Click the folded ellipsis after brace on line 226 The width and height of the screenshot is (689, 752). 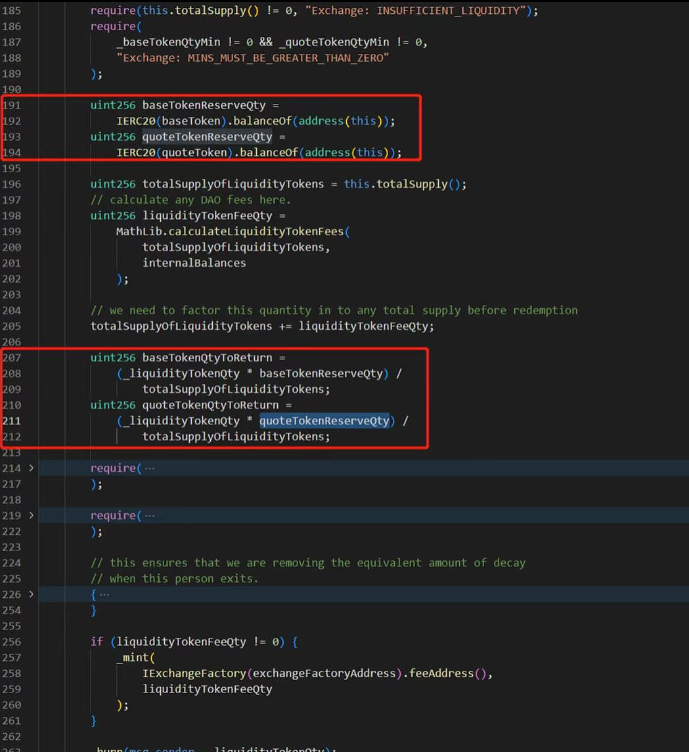point(104,594)
